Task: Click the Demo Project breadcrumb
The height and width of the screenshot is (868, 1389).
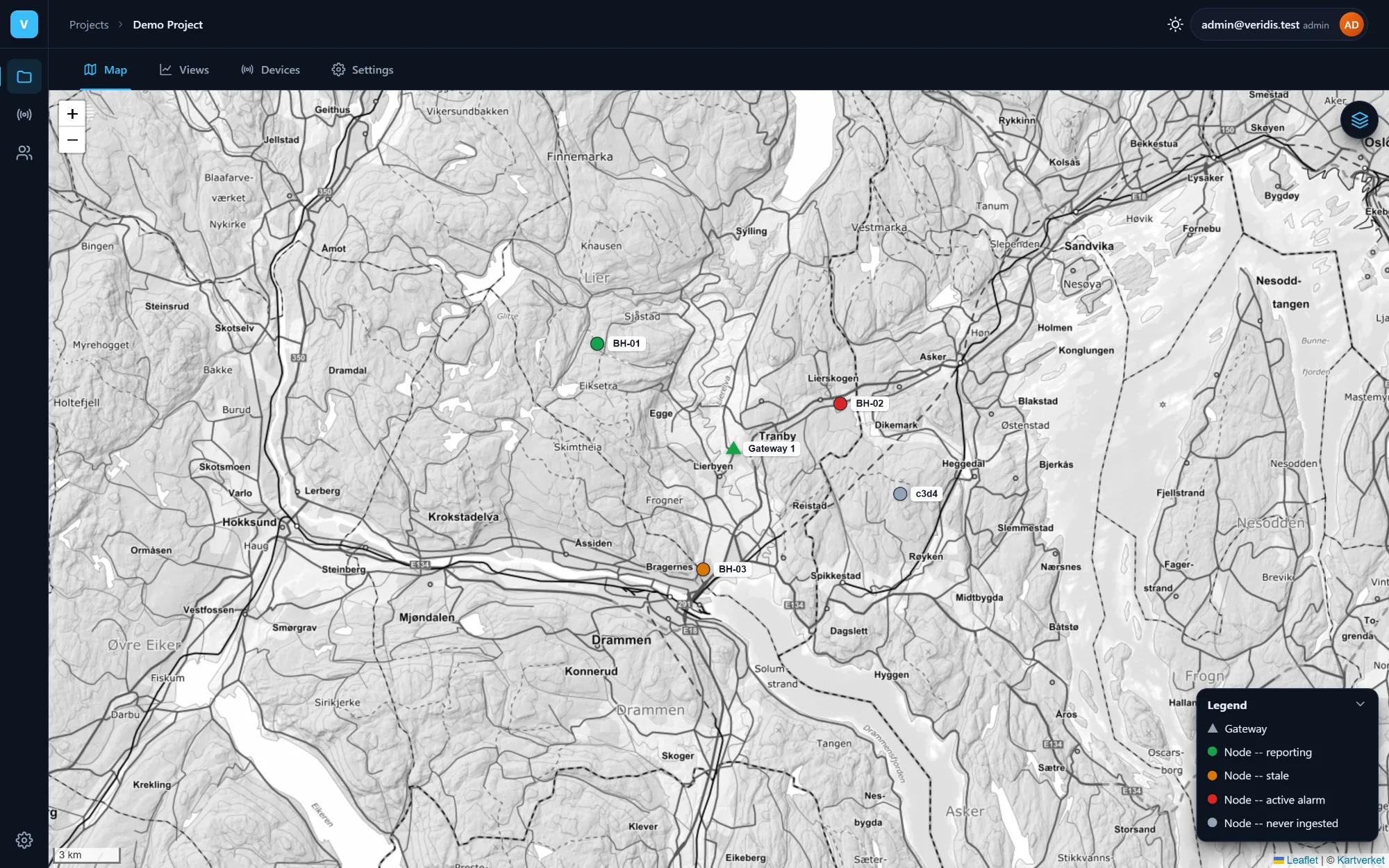Action: [167, 24]
